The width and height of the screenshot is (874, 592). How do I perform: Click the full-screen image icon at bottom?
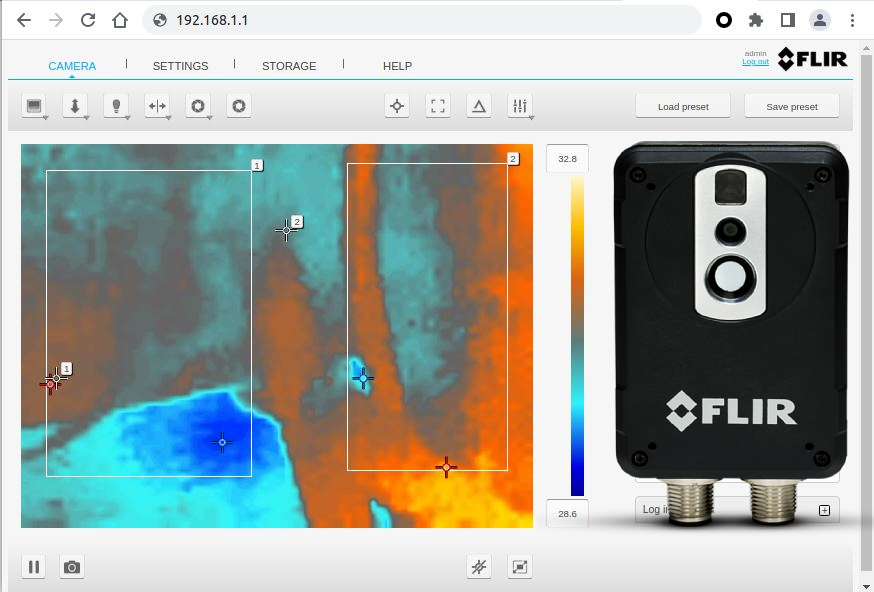tap(520, 567)
